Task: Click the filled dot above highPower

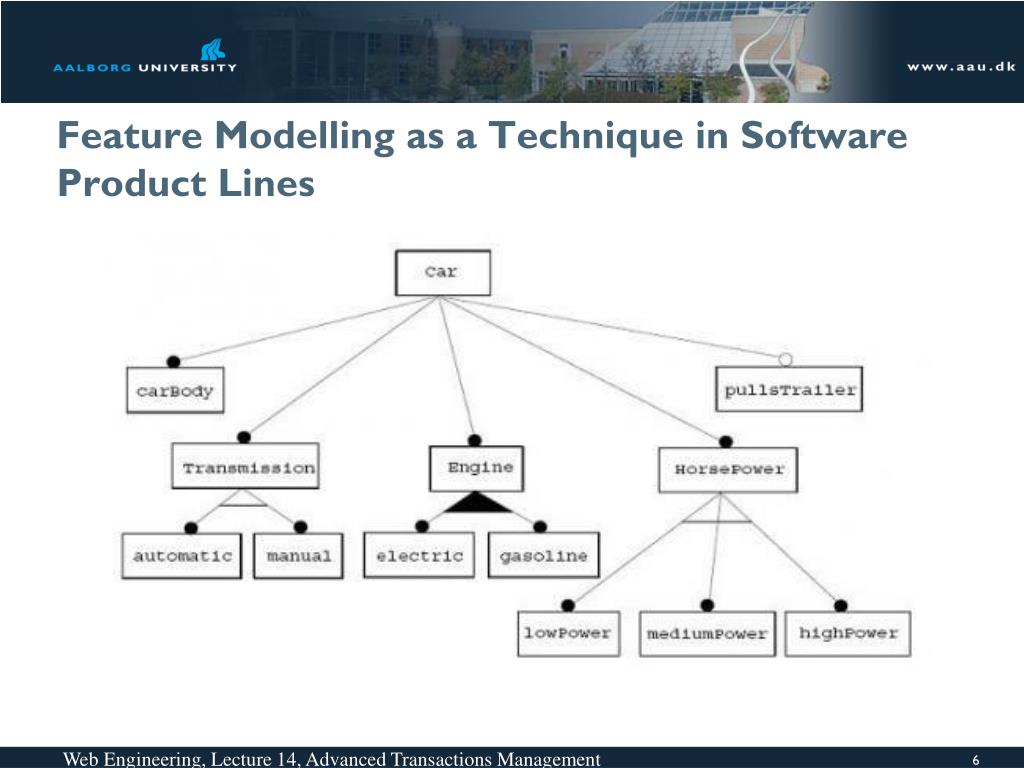Action: (841, 605)
